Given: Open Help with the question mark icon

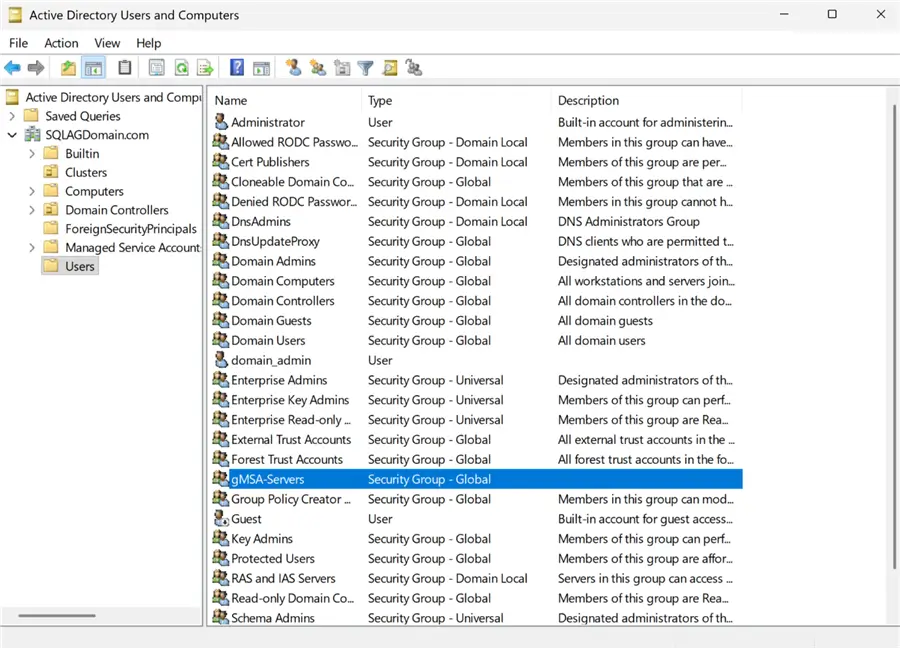Looking at the screenshot, I should [x=236, y=68].
